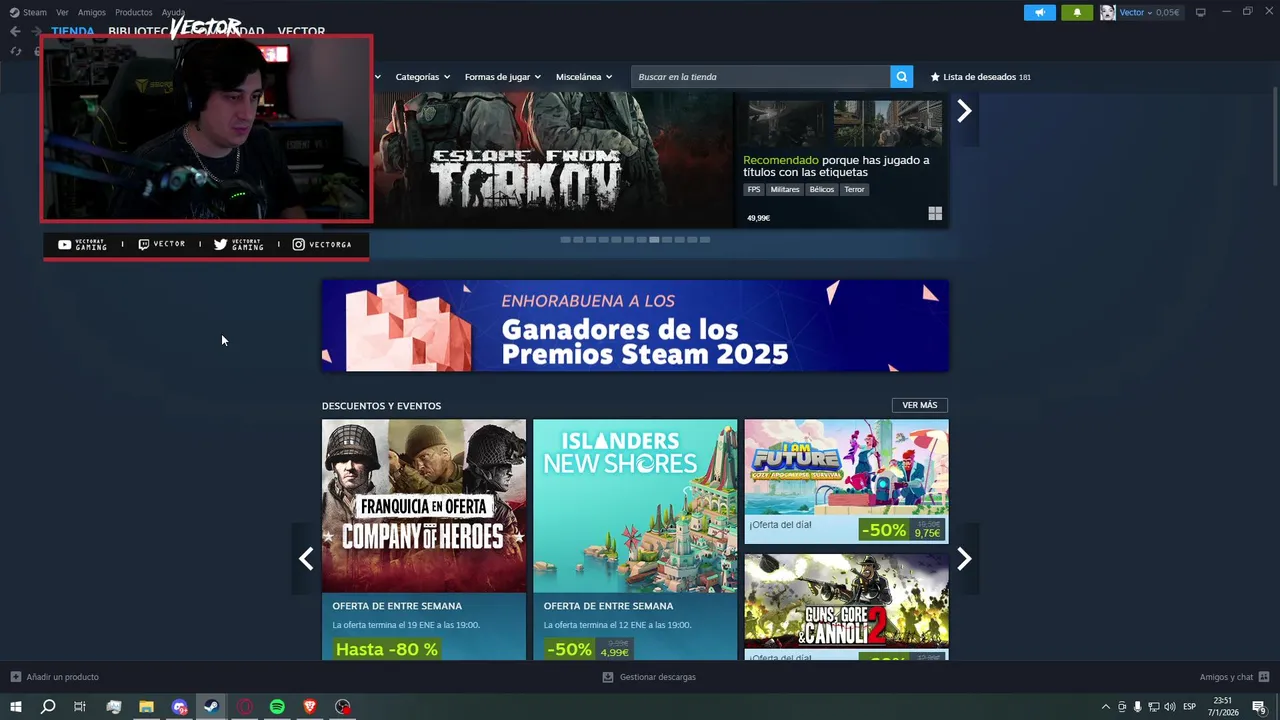The width and height of the screenshot is (1280, 720).
Task: Open the Guns, Gore & Cannoli 2 deal
Action: [x=846, y=607]
